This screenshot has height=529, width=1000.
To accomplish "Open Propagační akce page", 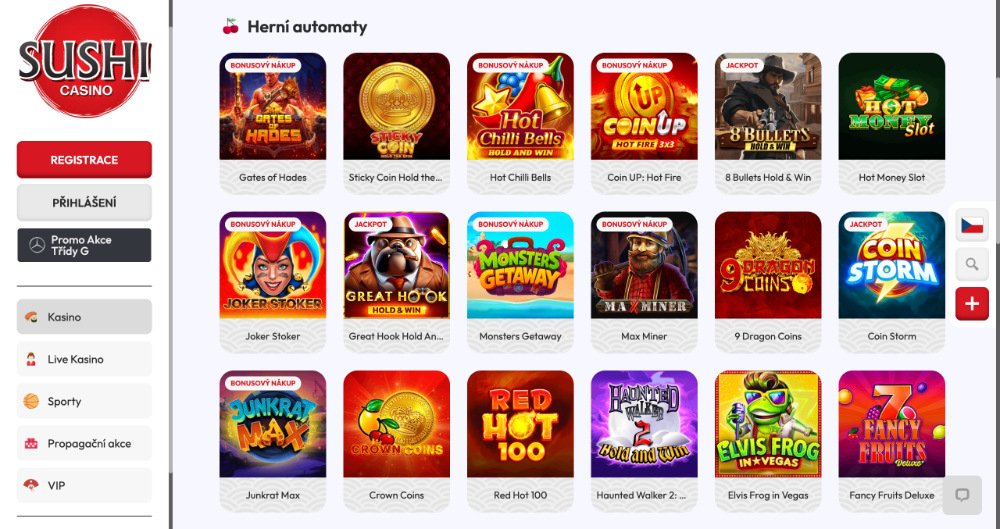I will [x=84, y=443].
